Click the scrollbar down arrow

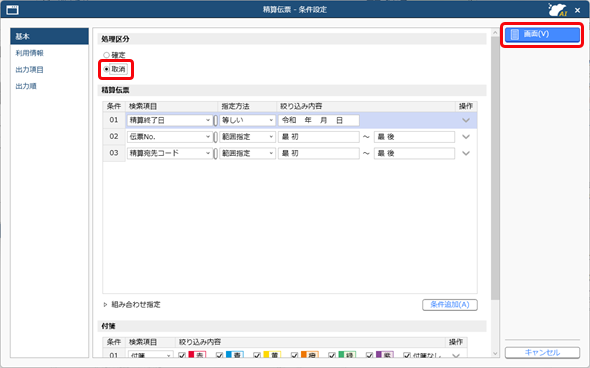(495, 354)
